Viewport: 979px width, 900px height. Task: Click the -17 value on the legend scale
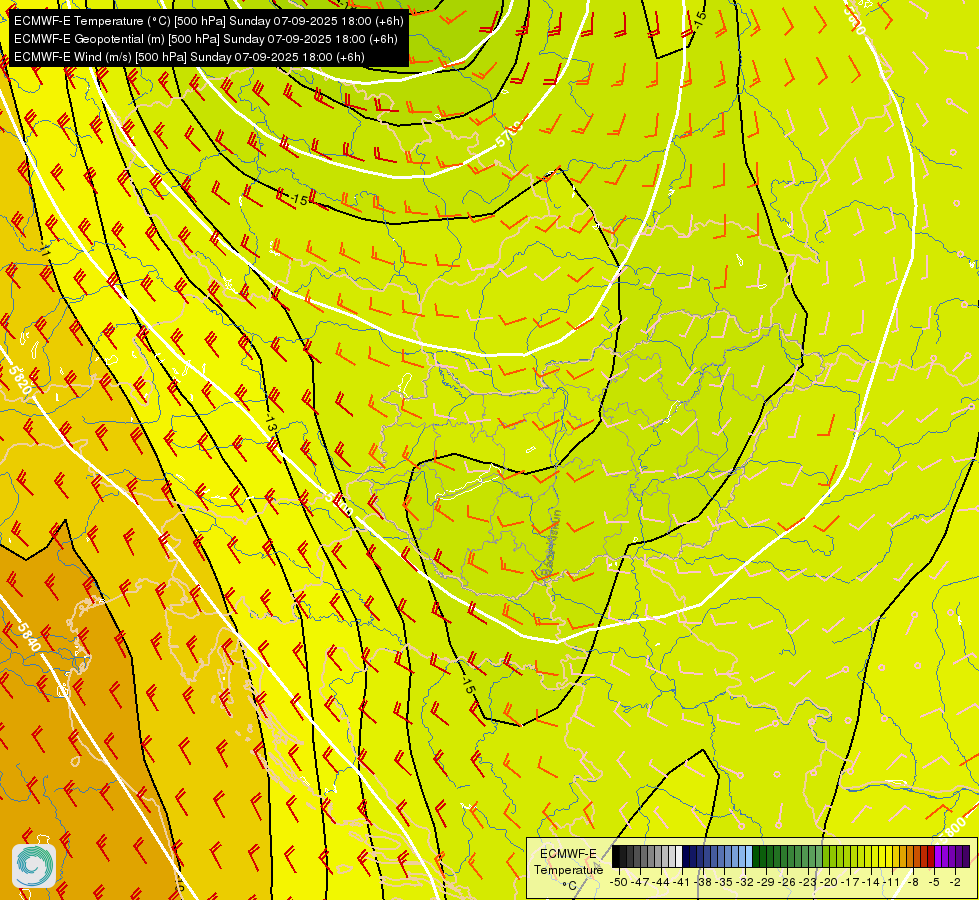pos(850,883)
